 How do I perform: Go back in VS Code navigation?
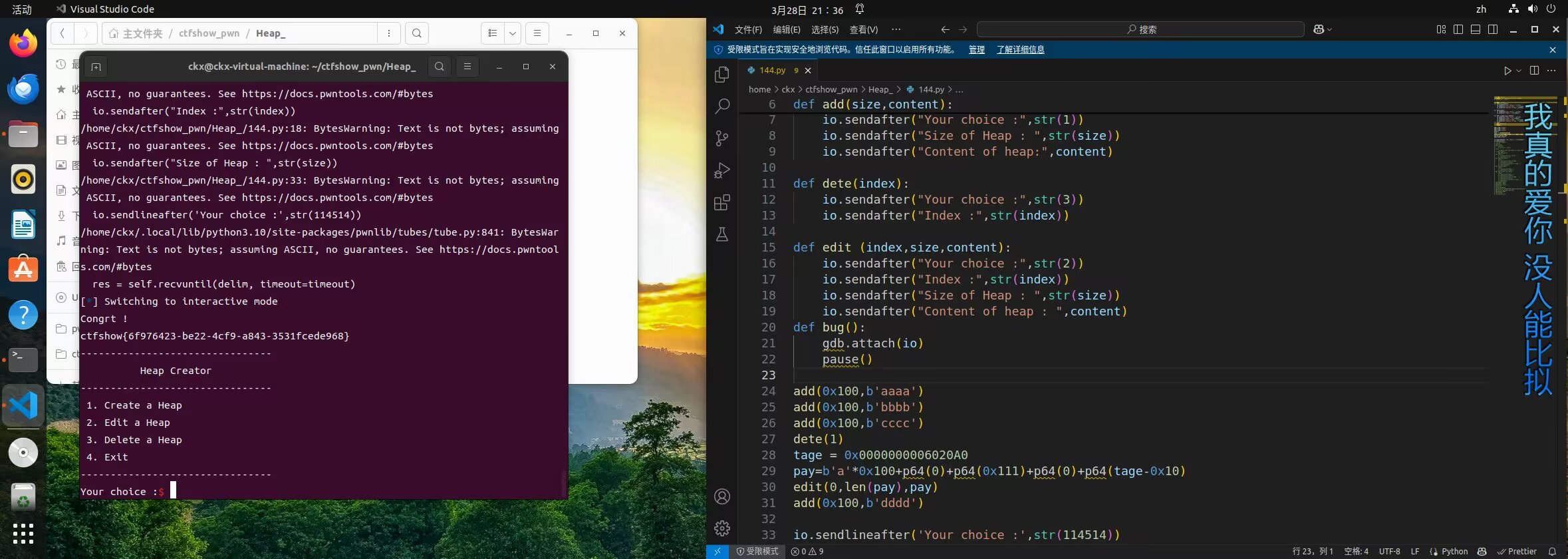pos(945,29)
